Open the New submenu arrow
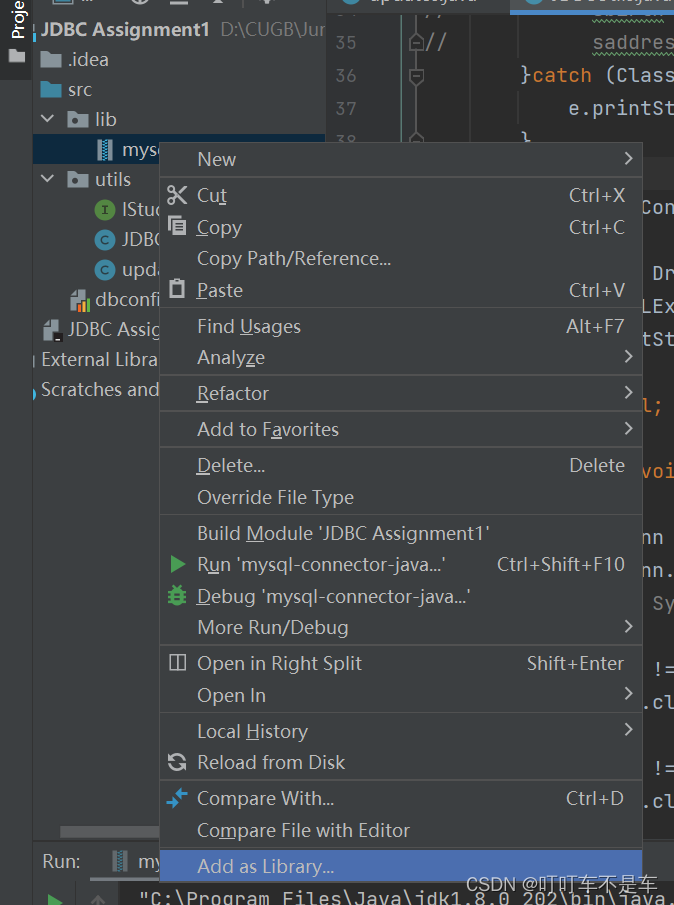 click(628, 158)
